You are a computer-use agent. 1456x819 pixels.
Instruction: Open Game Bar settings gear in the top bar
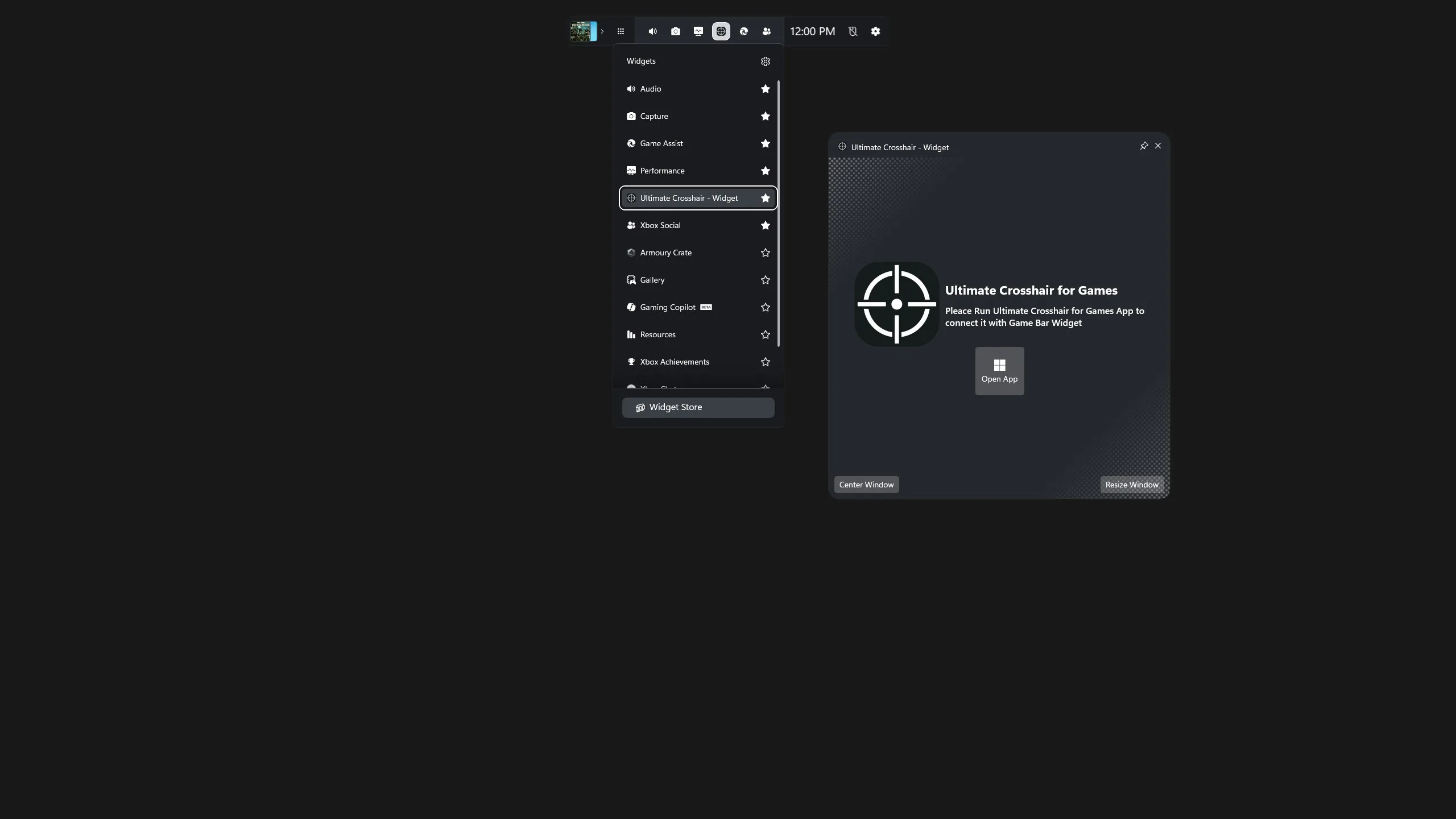coord(875,31)
